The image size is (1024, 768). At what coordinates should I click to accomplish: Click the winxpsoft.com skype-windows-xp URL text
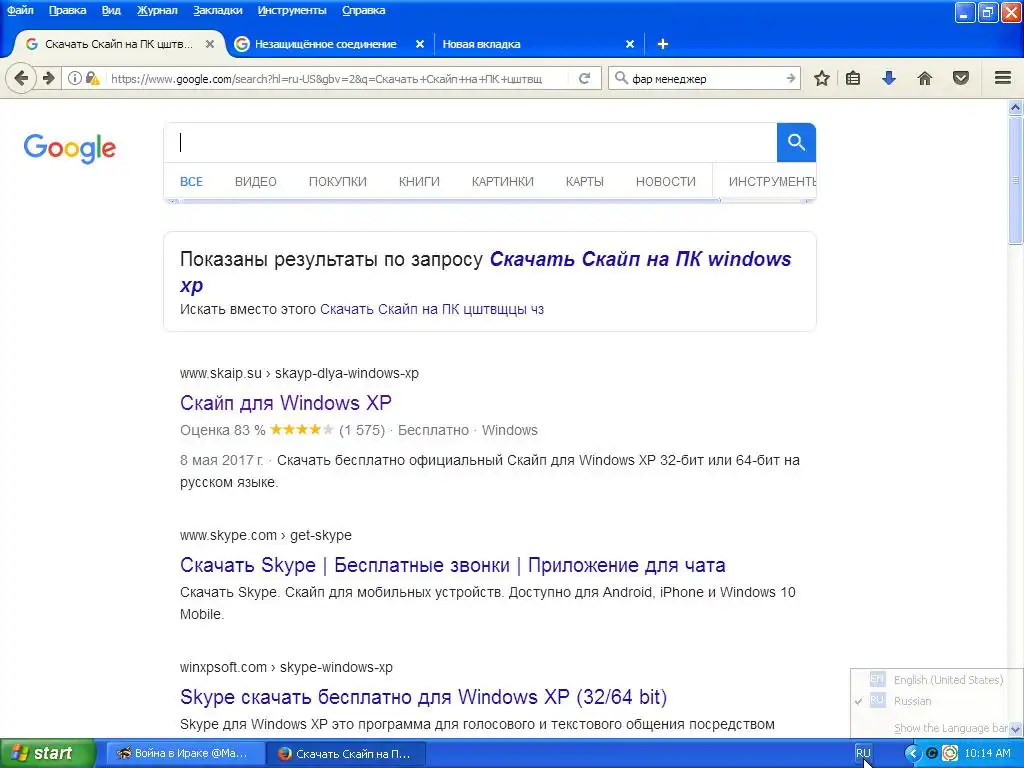(286, 667)
